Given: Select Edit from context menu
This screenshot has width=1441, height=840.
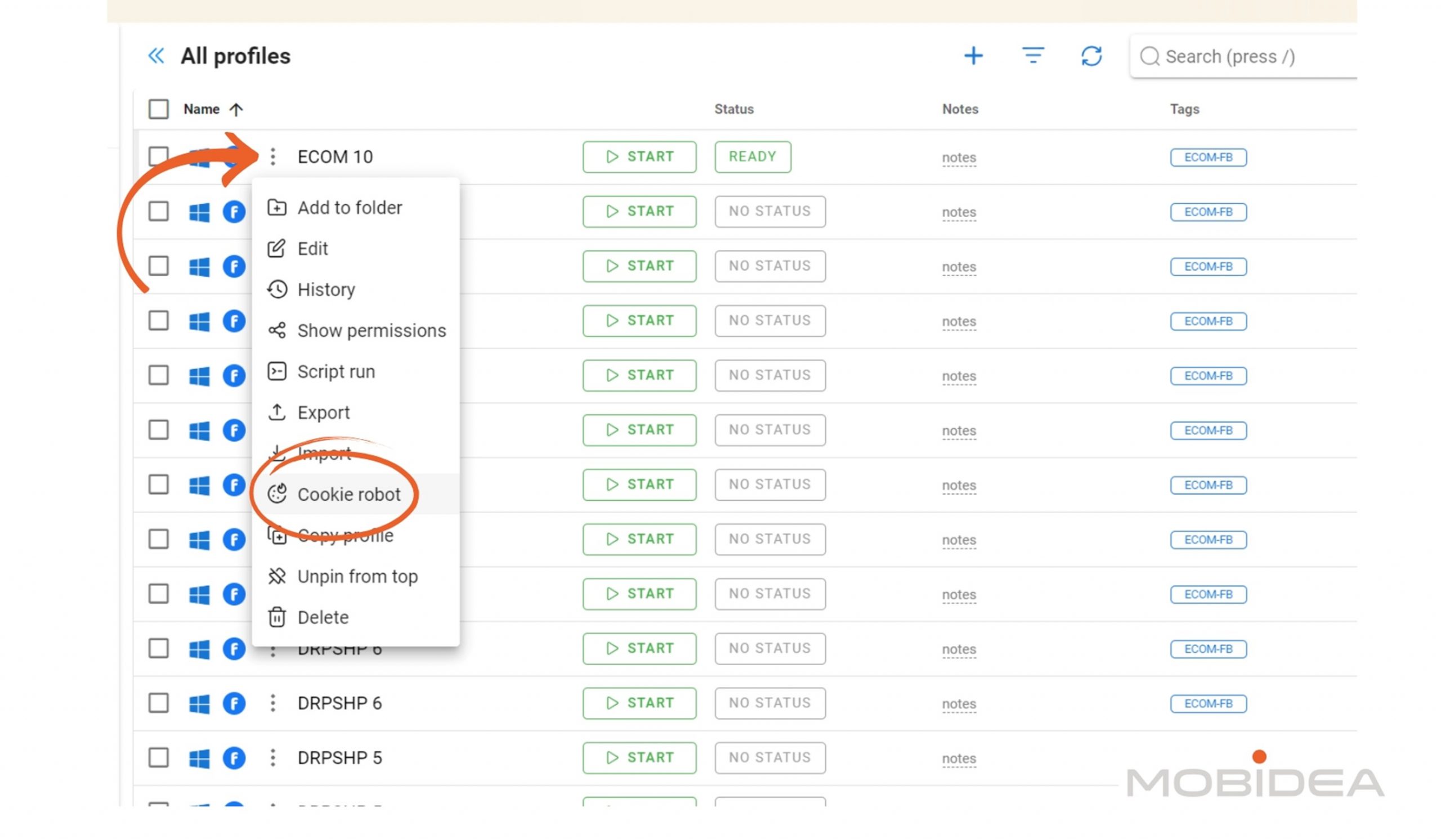Looking at the screenshot, I should tap(356, 249).
